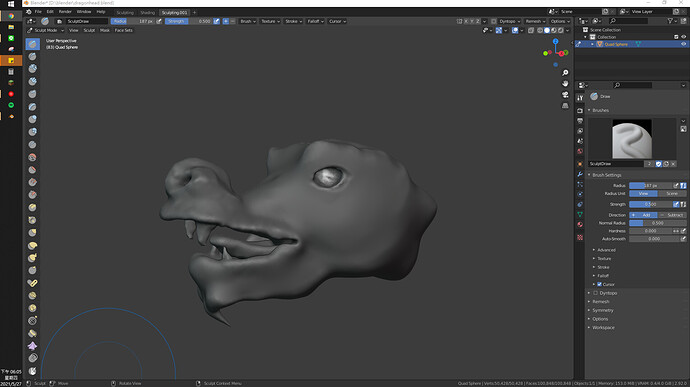Expand the Advanced brush subpanel

(x=606, y=250)
